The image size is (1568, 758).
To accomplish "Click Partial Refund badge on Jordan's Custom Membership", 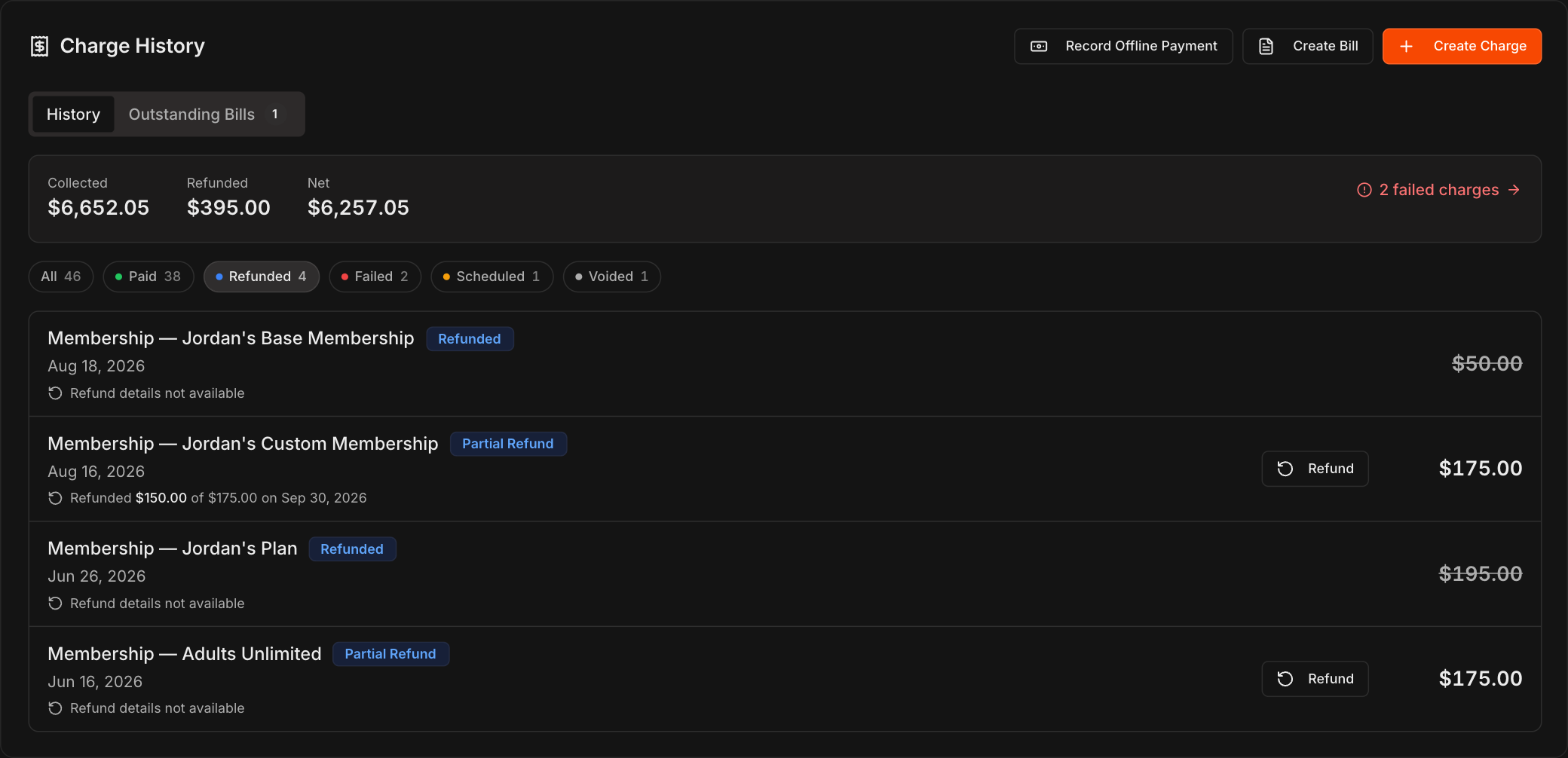I will pyautogui.click(x=508, y=444).
